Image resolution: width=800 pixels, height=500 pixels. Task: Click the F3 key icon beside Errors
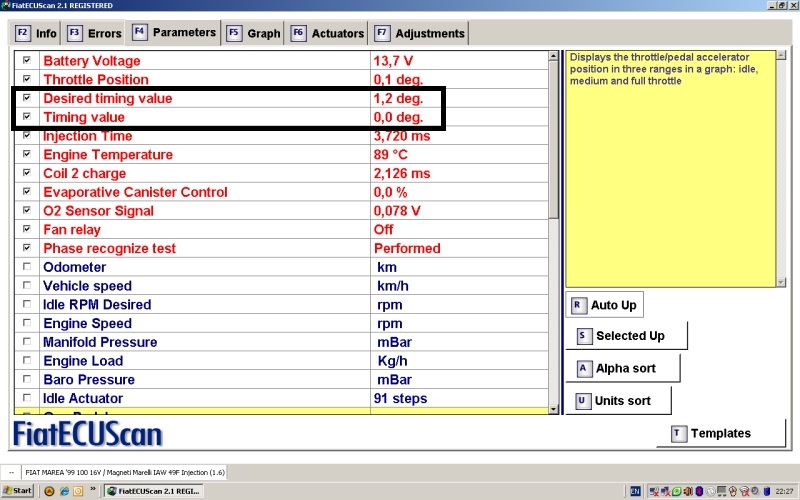[74, 33]
